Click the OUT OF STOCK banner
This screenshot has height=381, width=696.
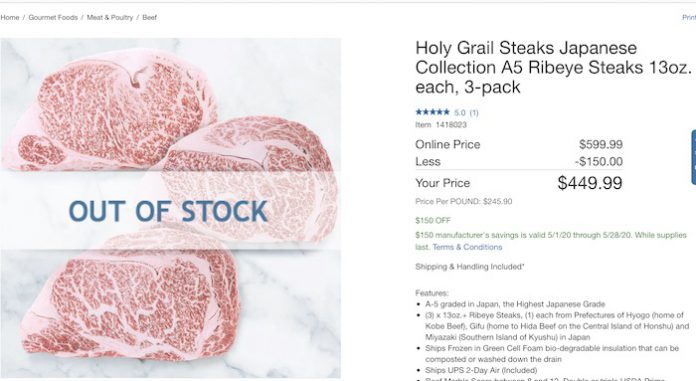170,210
